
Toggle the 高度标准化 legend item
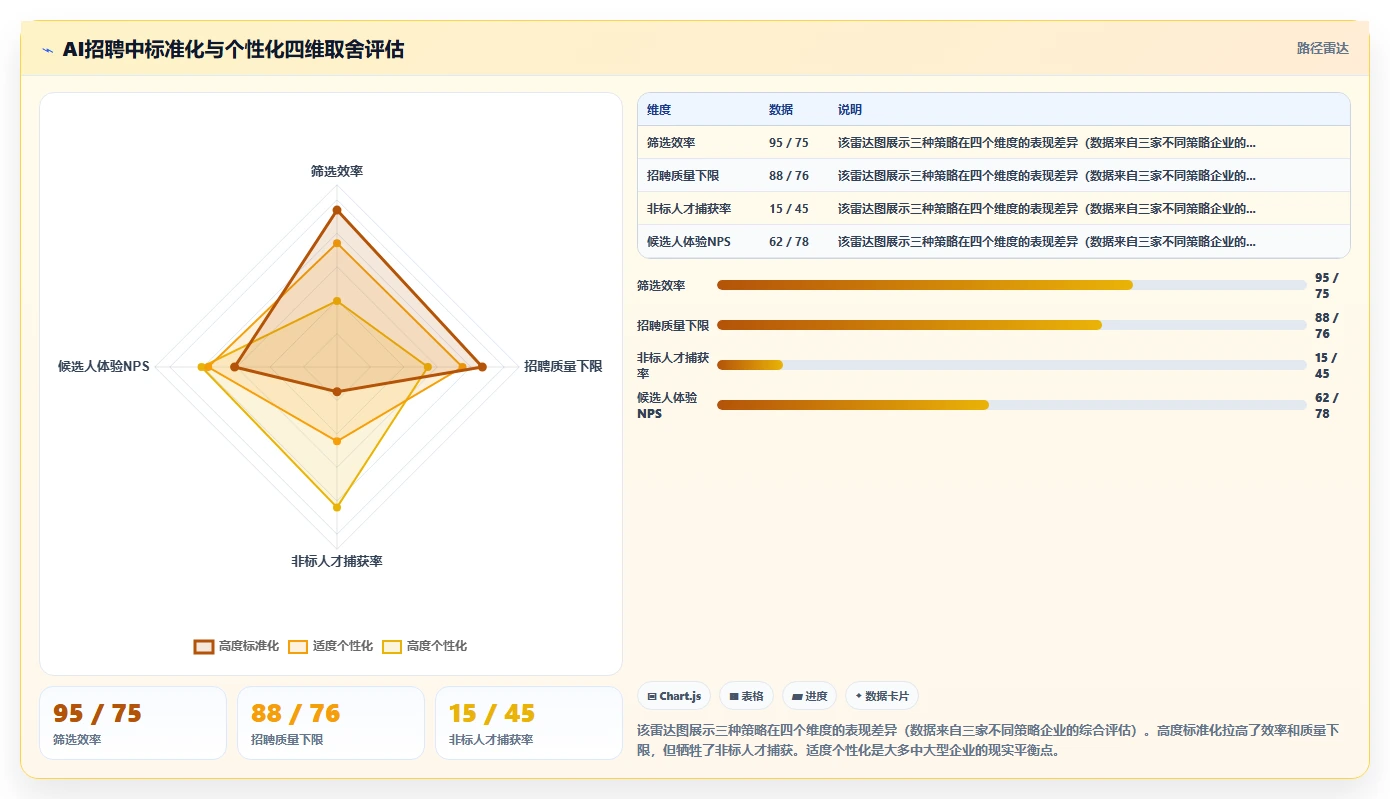tap(237, 646)
